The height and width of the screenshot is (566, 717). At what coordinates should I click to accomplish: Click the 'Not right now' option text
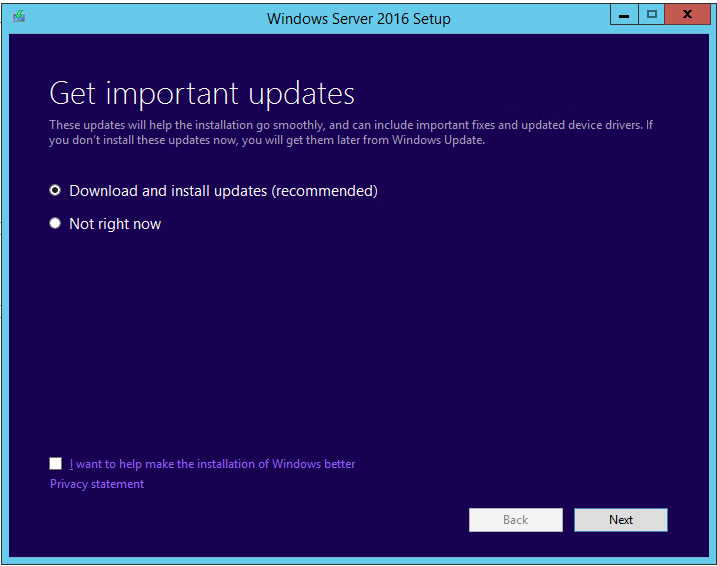(115, 224)
